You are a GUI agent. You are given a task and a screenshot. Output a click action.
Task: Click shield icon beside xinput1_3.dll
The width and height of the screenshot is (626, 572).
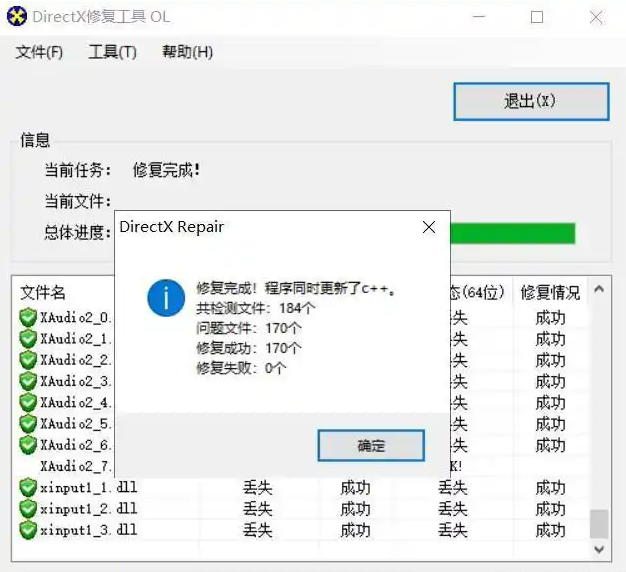(x=28, y=530)
